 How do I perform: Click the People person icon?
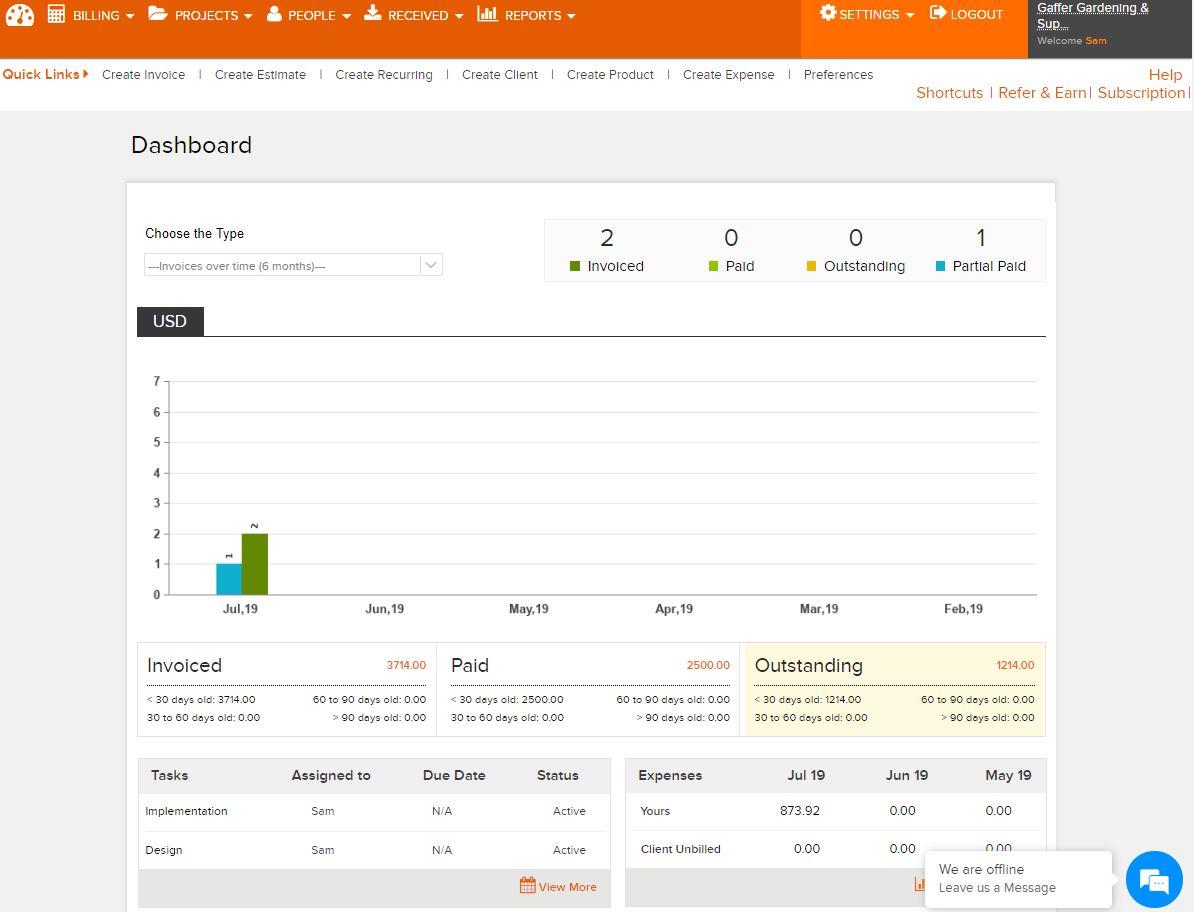(274, 14)
